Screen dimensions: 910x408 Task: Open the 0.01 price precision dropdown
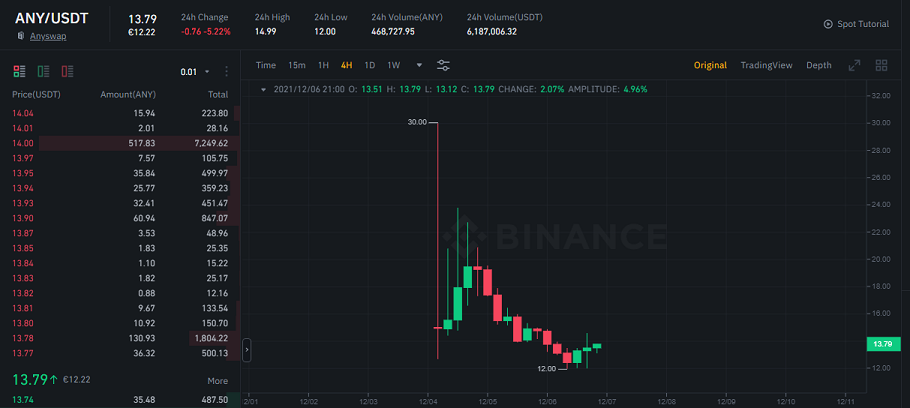coord(194,72)
